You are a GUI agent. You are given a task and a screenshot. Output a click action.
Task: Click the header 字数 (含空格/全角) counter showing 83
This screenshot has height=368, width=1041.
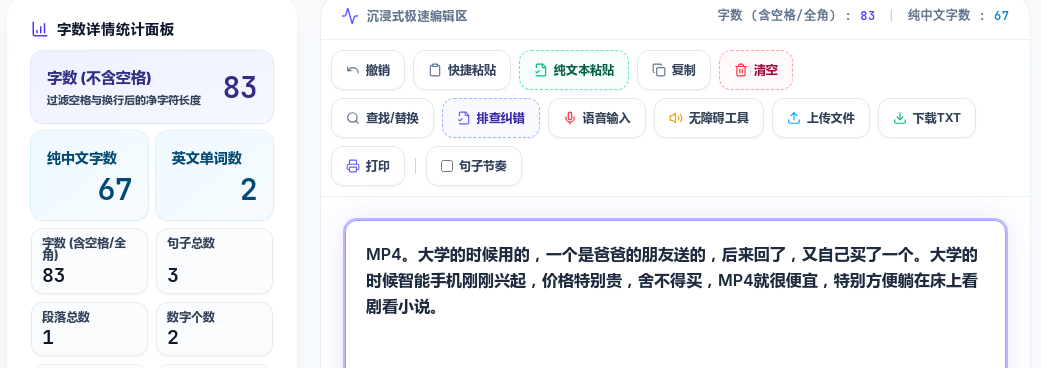tap(797, 15)
